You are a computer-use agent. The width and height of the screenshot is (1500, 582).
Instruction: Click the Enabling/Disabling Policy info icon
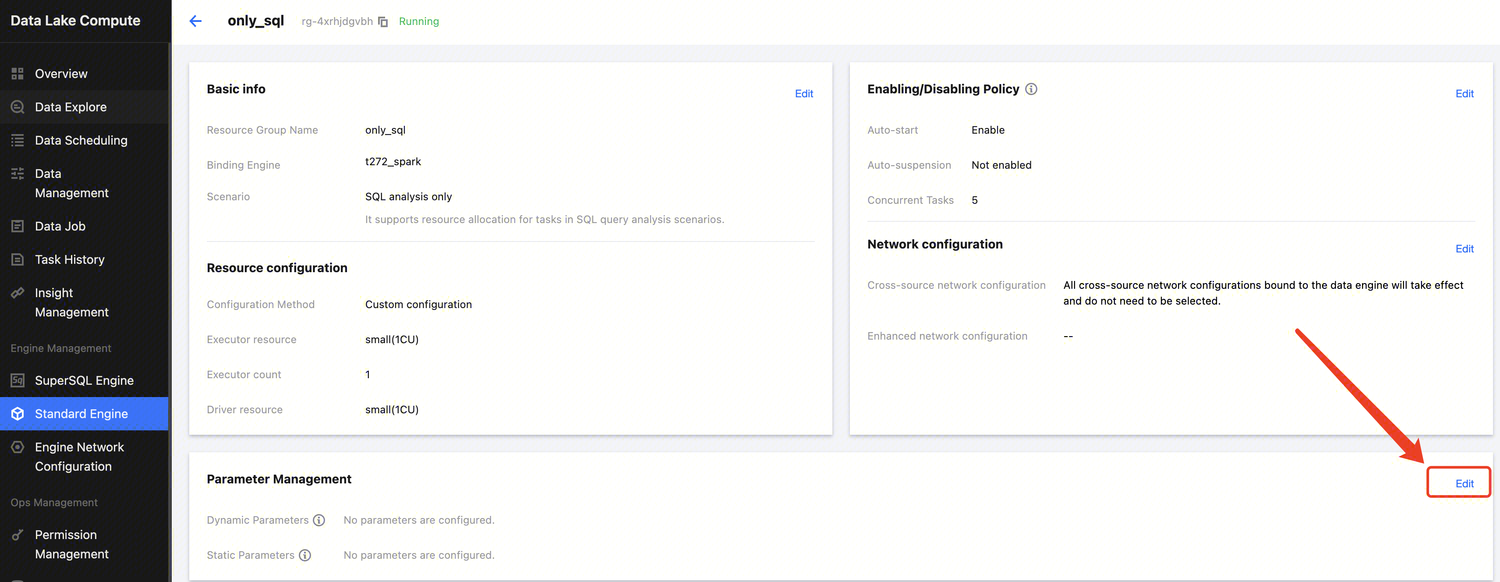pos(1031,89)
